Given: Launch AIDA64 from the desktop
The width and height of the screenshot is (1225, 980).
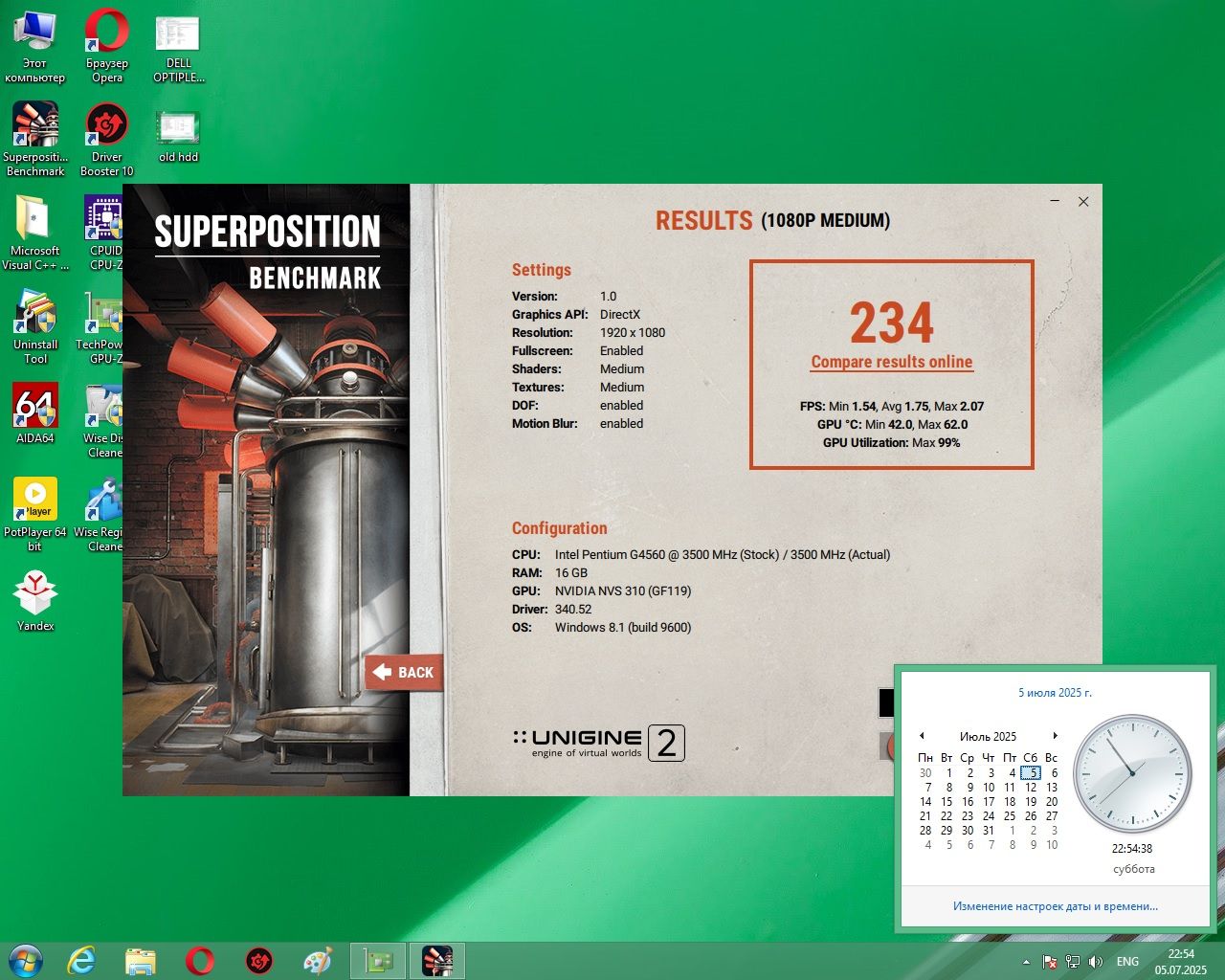Looking at the screenshot, I should point(35,413).
